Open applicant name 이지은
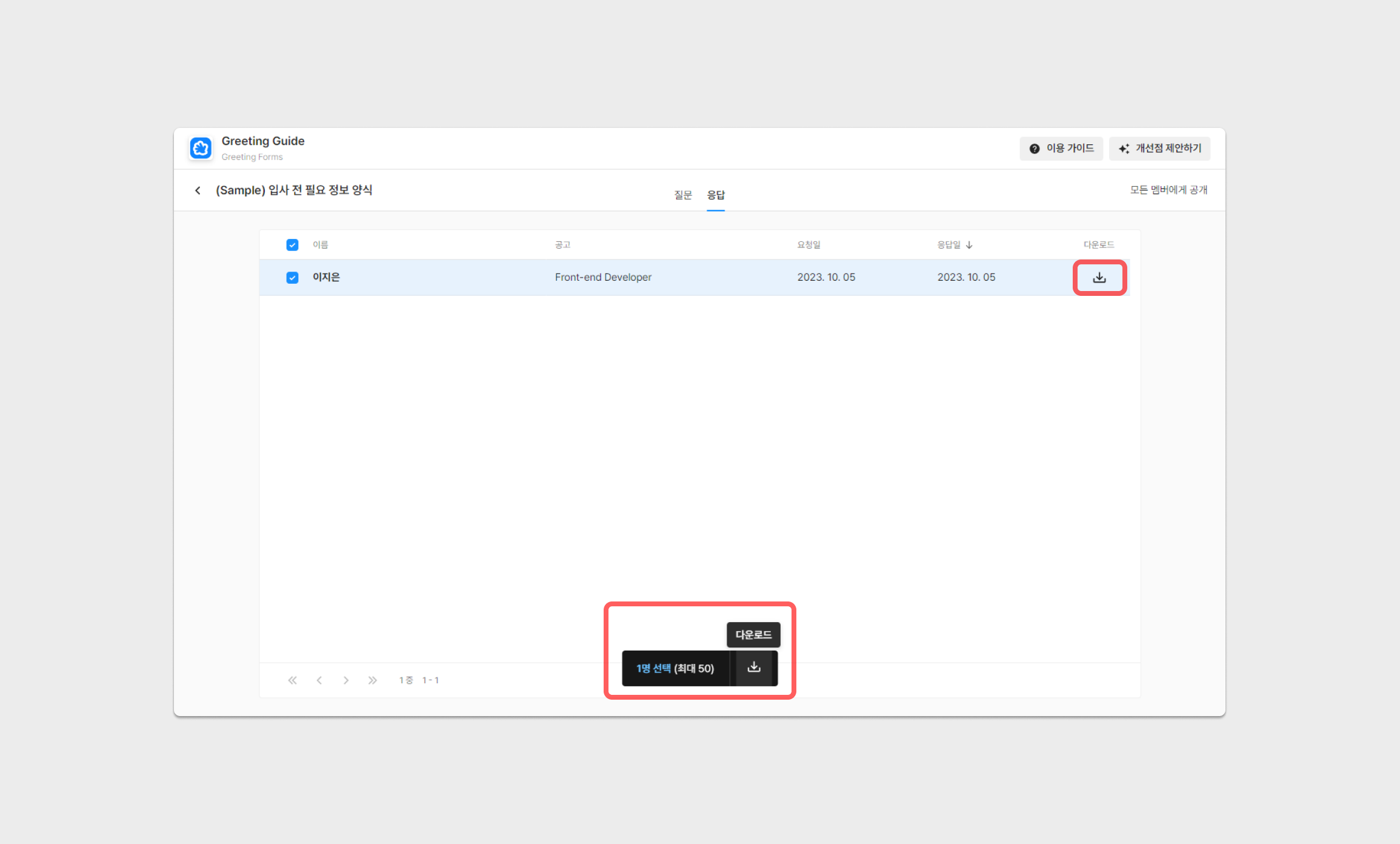This screenshot has width=1400, height=844. [326, 277]
